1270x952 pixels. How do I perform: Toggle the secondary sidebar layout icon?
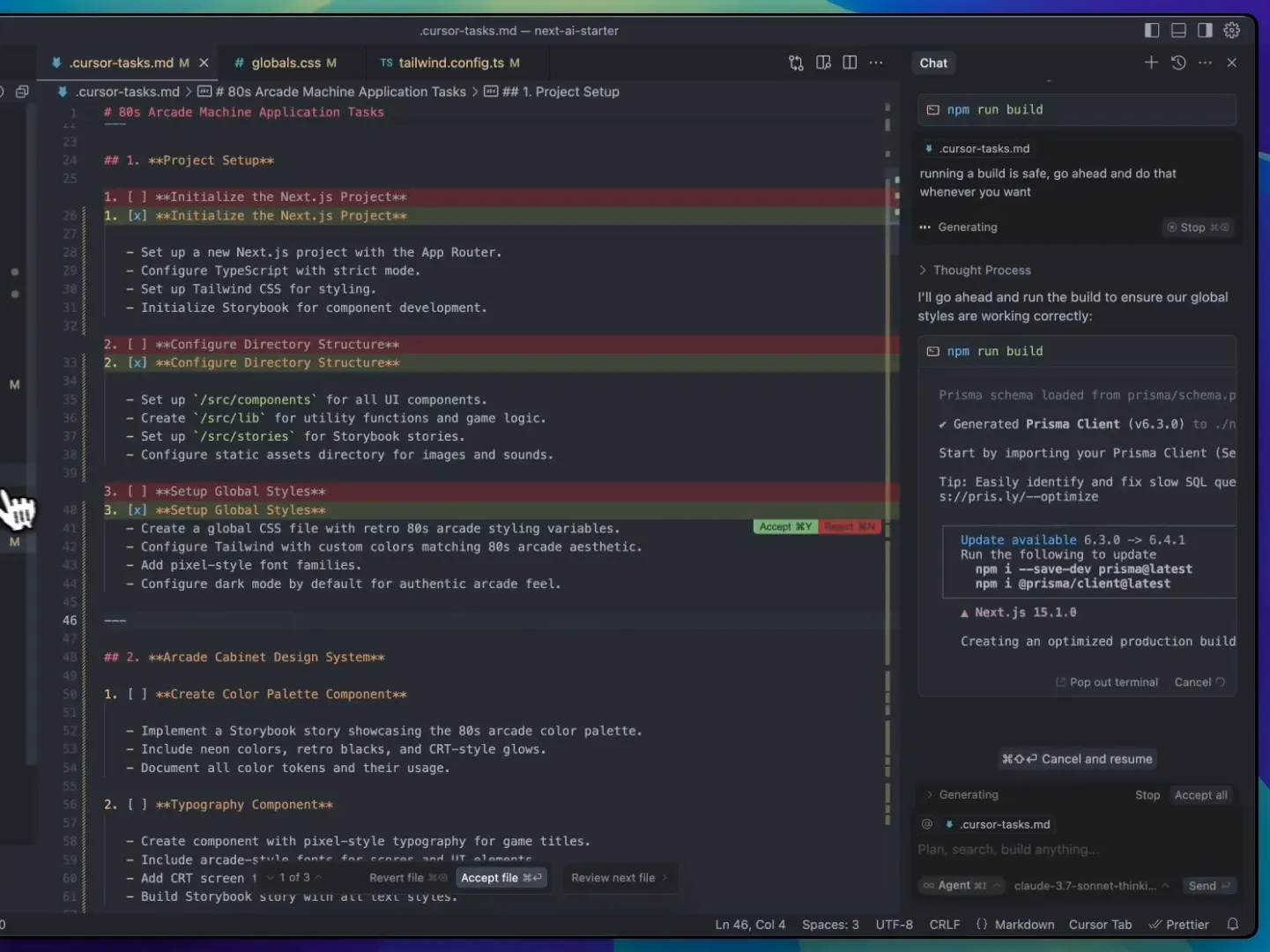click(x=1205, y=30)
